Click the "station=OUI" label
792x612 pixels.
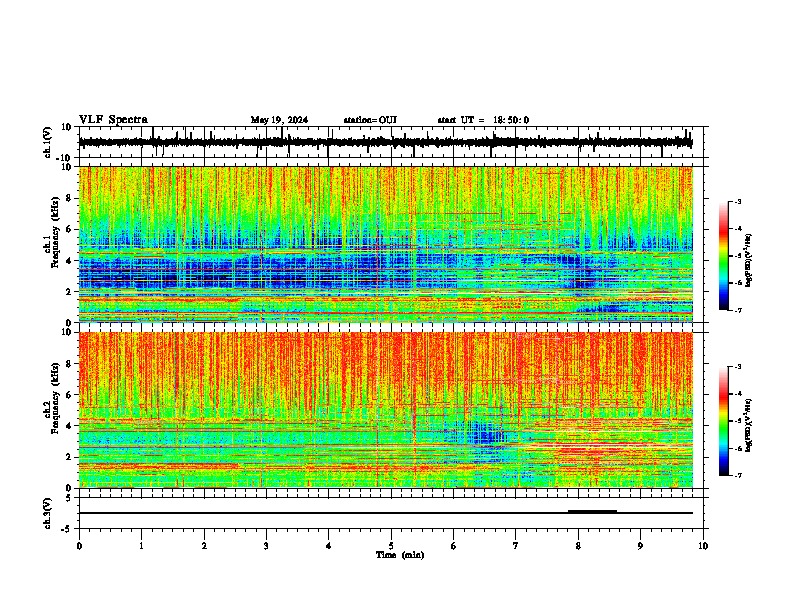point(370,120)
